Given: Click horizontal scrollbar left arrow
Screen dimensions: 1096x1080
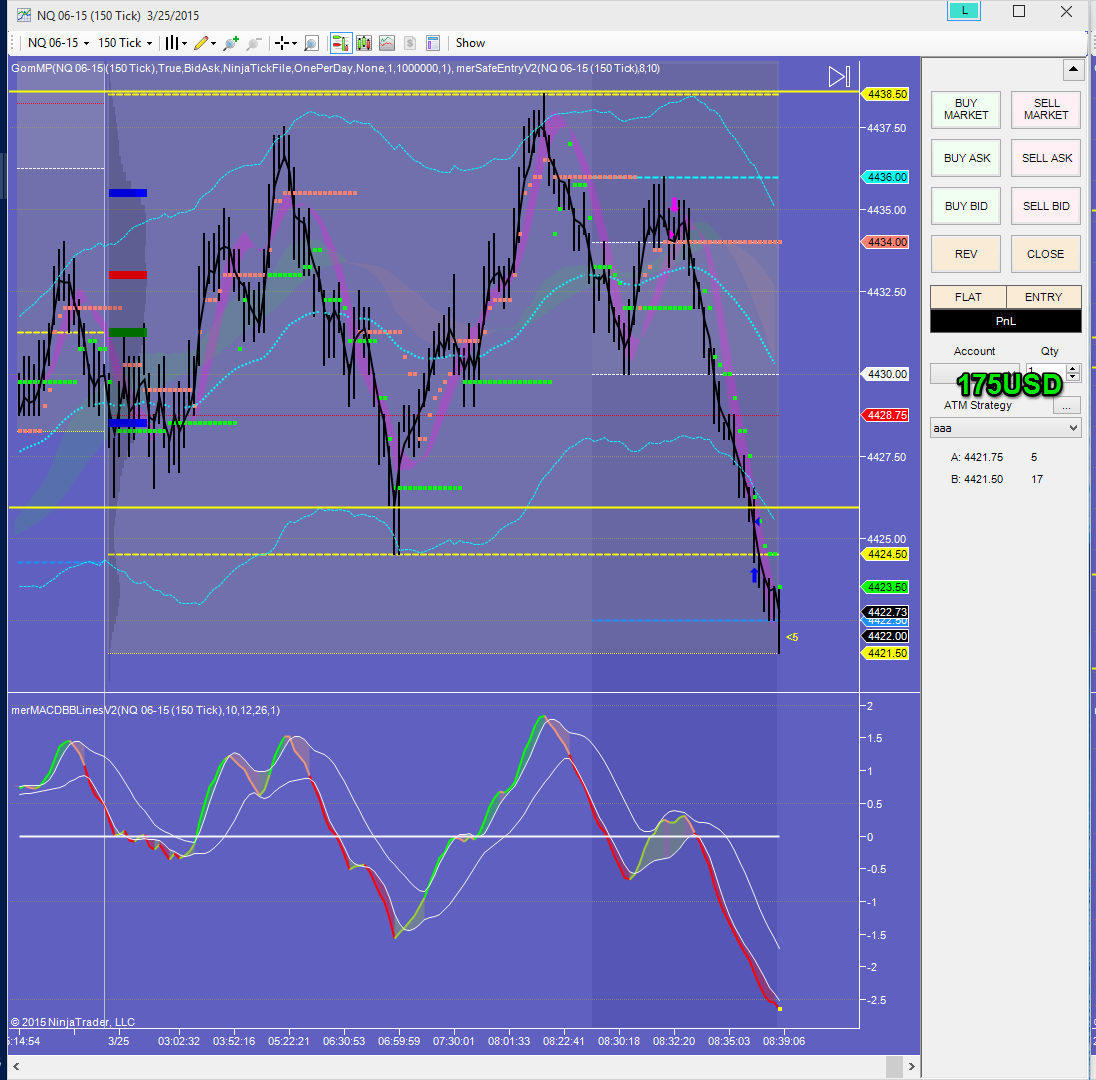Looking at the screenshot, I should click(16, 1067).
